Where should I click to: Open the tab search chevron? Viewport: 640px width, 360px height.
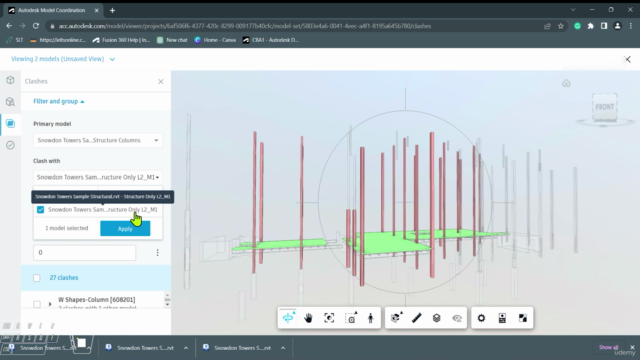[x=573, y=10]
